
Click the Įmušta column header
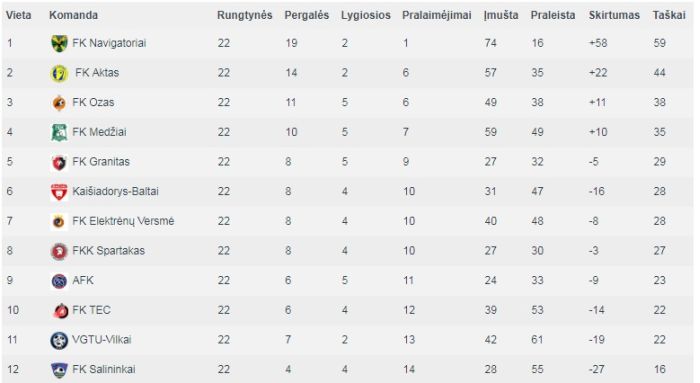[501, 15]
